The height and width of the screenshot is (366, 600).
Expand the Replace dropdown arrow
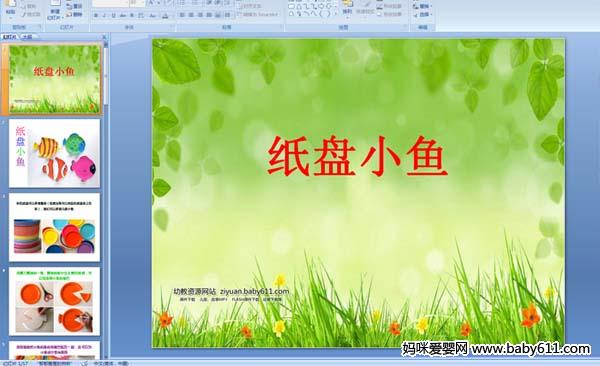pyautogui.click(x=431, y=6)
